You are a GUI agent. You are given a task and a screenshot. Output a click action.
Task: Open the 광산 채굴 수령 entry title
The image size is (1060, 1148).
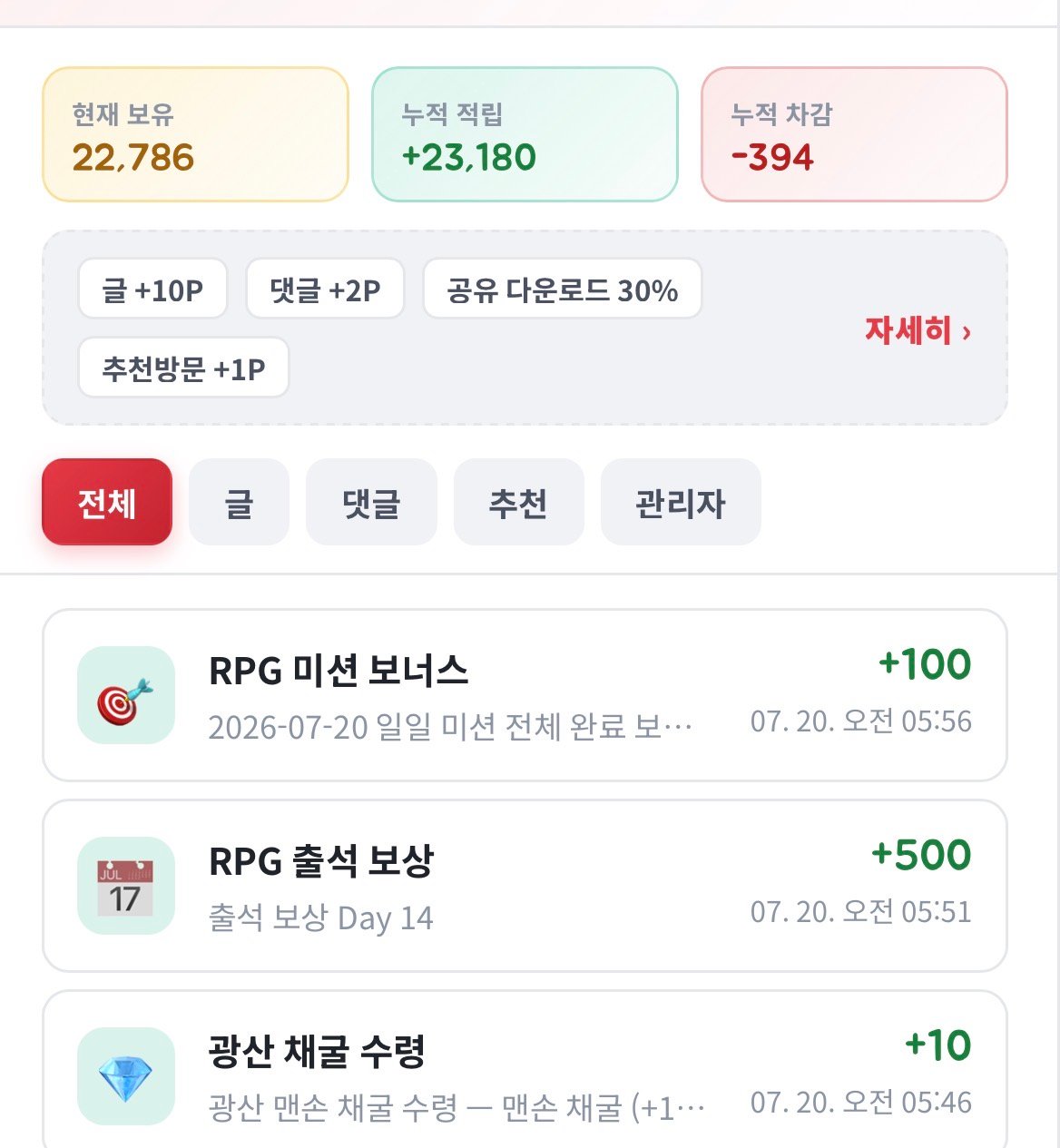(x=317, y=1052)
